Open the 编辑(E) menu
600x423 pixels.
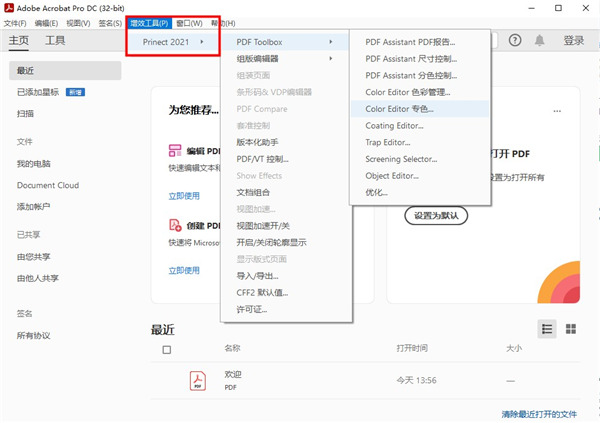tap(46, 23)
